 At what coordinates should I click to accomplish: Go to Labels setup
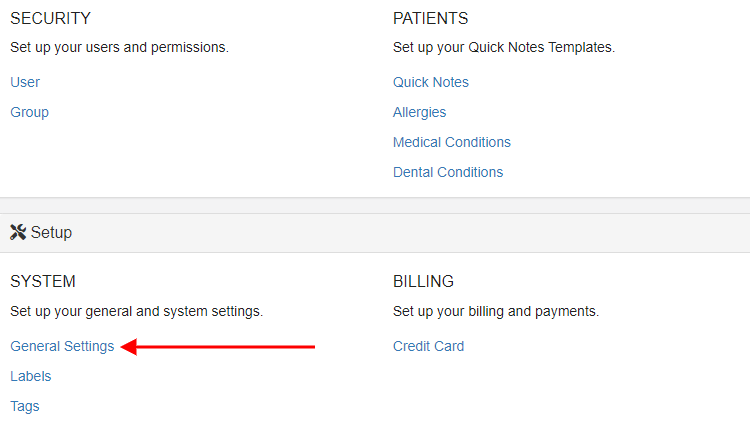pos(31,376)
